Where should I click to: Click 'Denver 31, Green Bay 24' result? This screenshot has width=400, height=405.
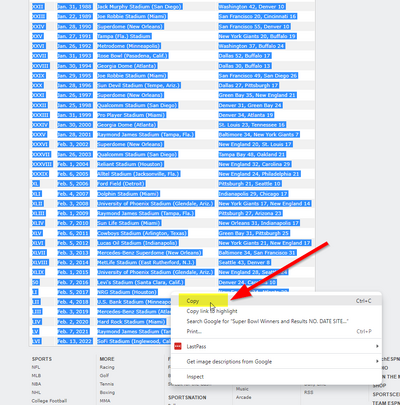(x=250, y=105)
